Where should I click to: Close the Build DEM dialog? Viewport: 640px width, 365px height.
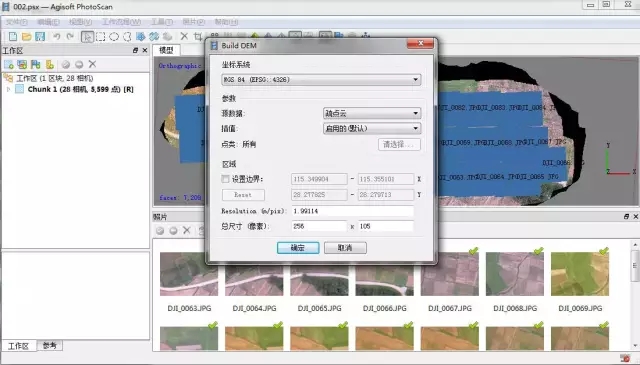click(420, 43)
